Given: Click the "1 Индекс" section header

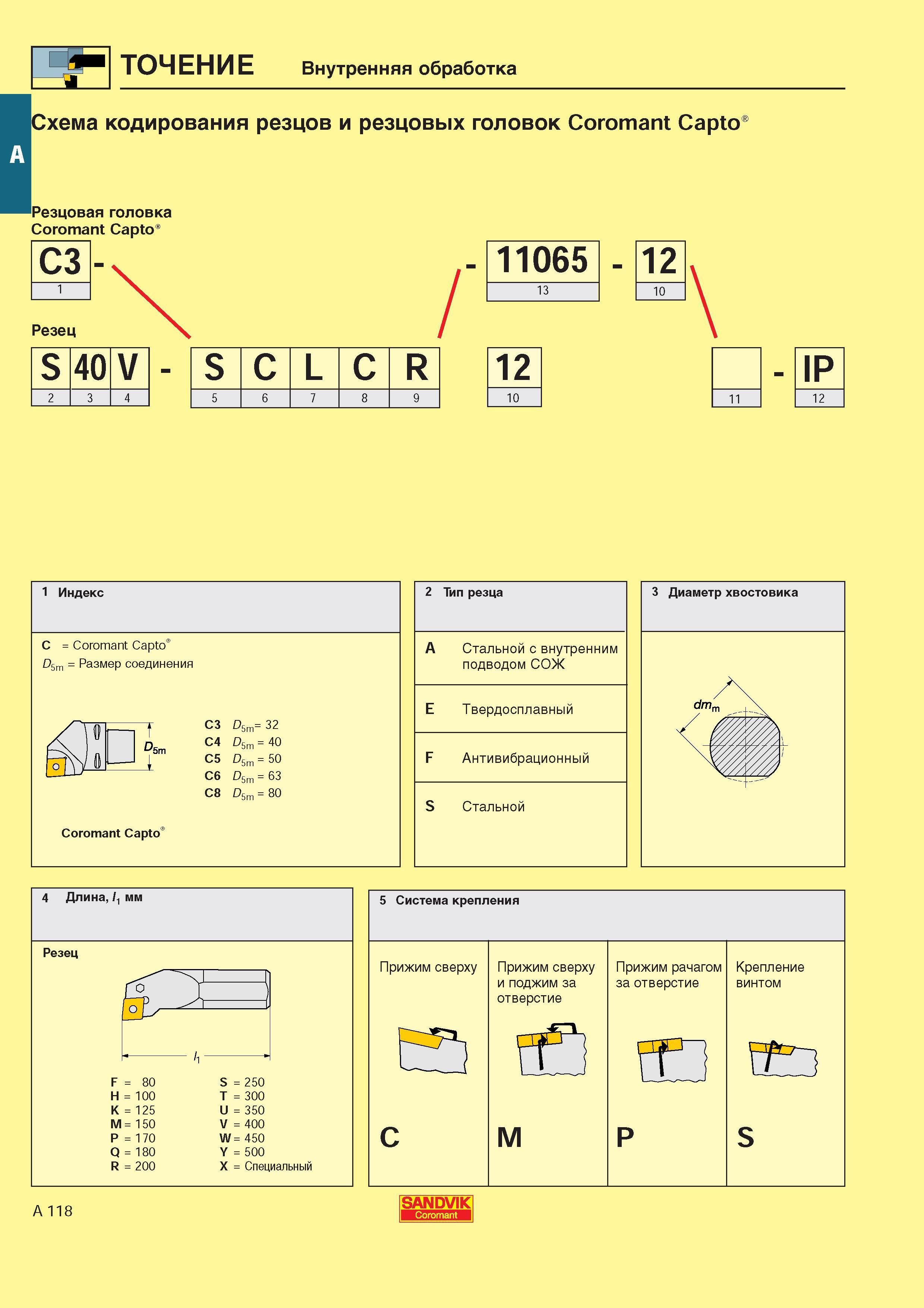Looking at the screenshot, I should click(216, 607).
